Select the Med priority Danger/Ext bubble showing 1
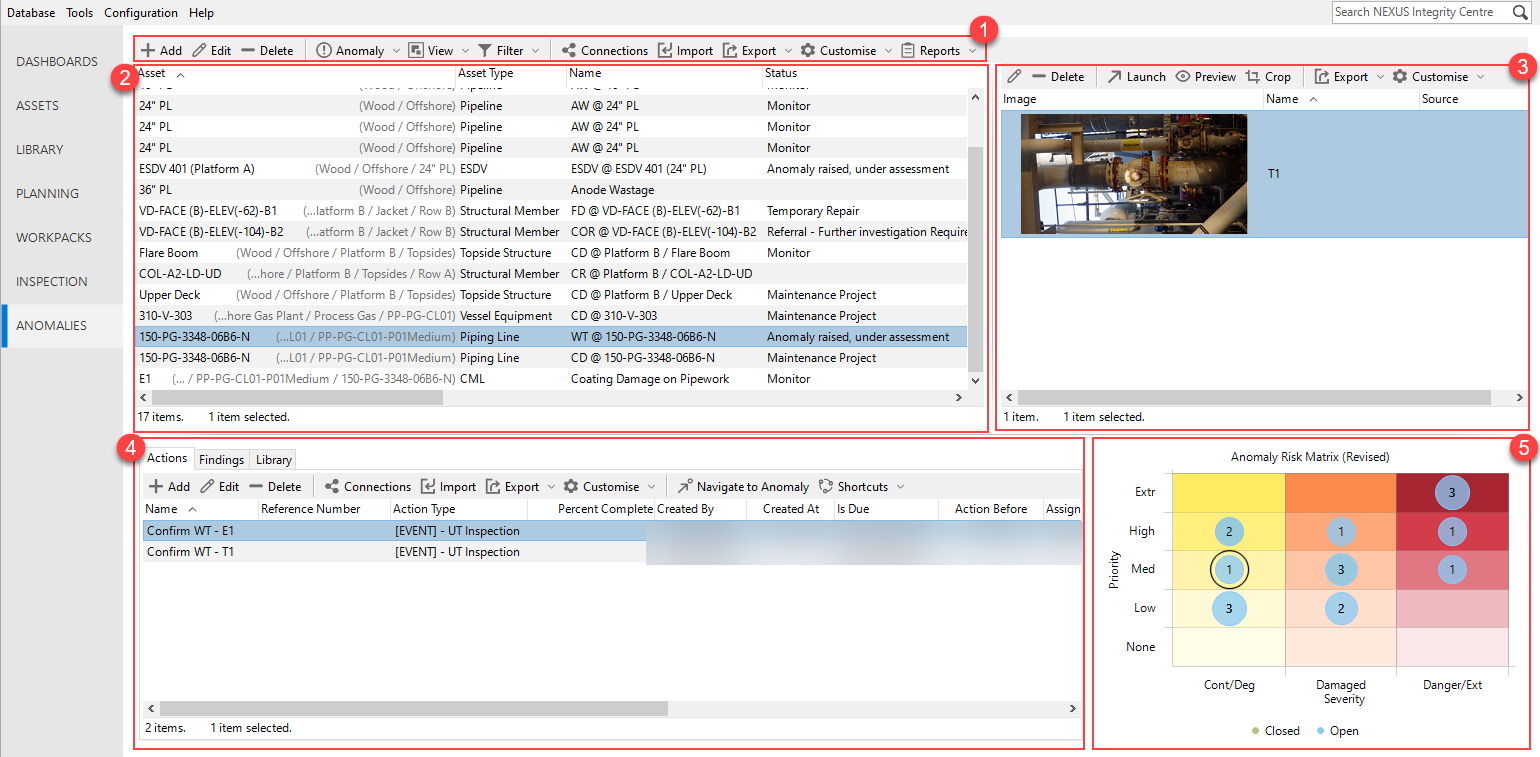 (x=1452, y=569)
